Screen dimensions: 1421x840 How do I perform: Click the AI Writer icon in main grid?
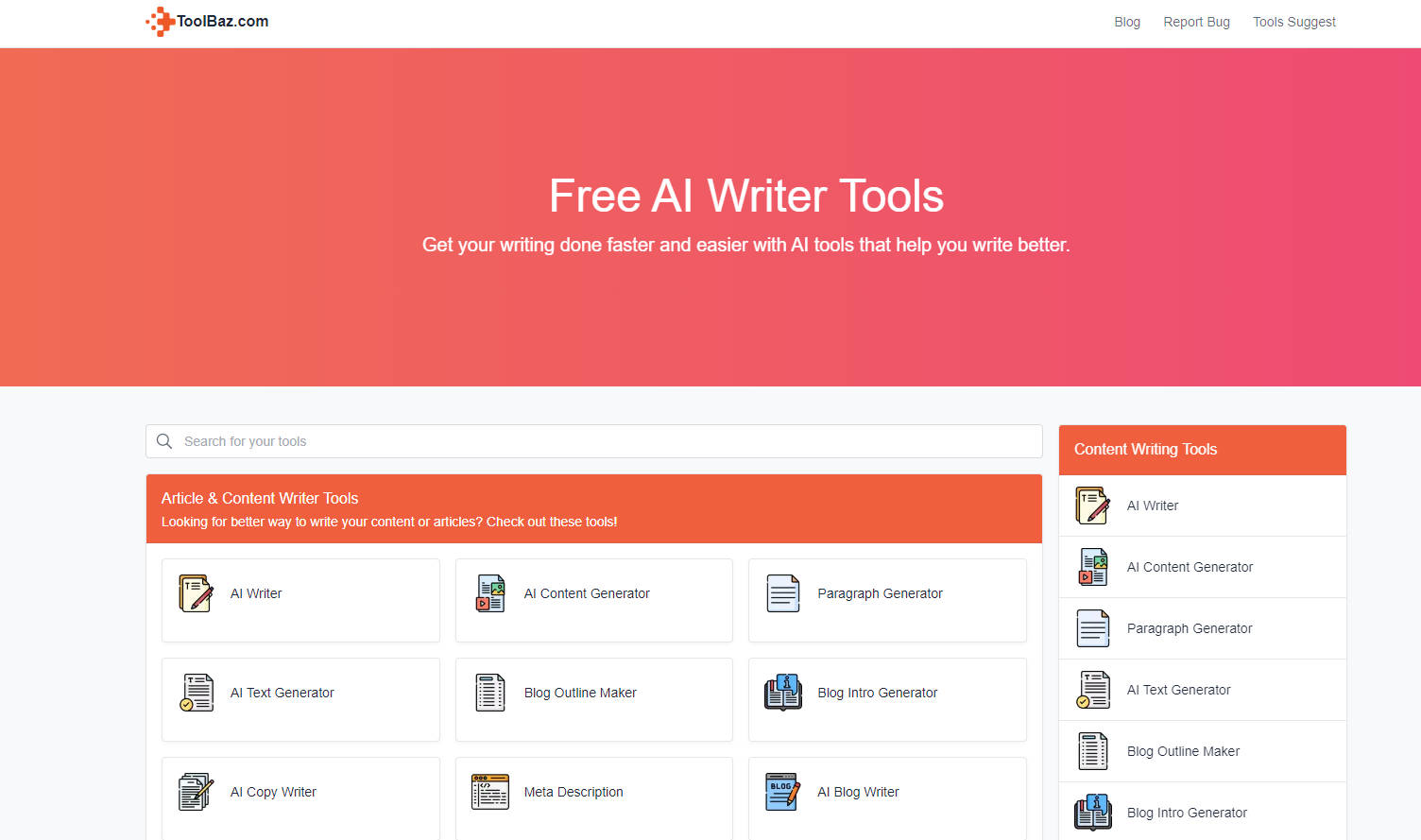(x=196, y=593)
